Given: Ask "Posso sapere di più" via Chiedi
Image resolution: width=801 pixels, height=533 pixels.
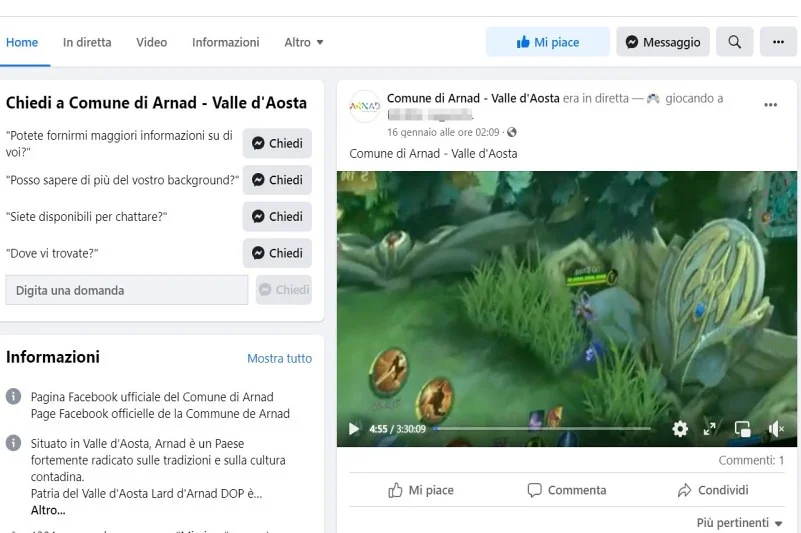Looking at the screenshot, I should coord(277,180).
